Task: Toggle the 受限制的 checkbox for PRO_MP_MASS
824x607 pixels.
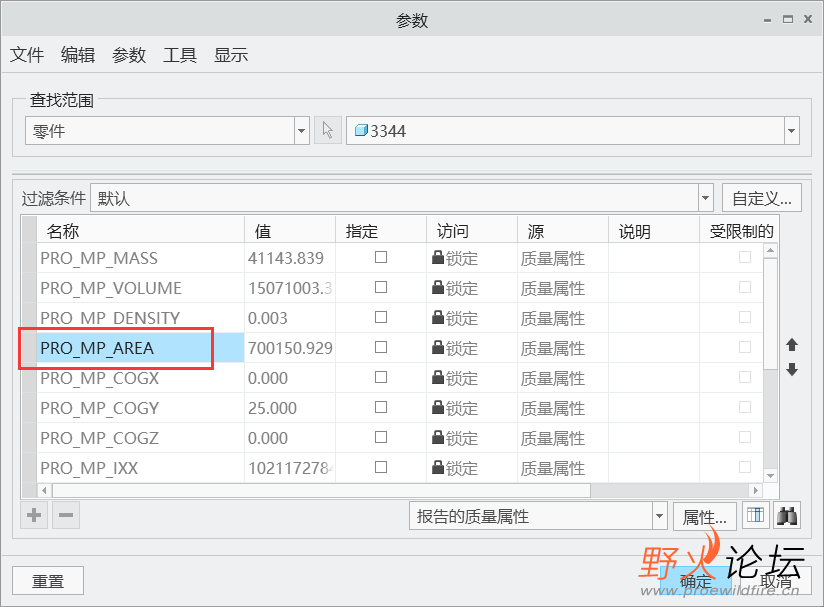Action: (745, 257)
